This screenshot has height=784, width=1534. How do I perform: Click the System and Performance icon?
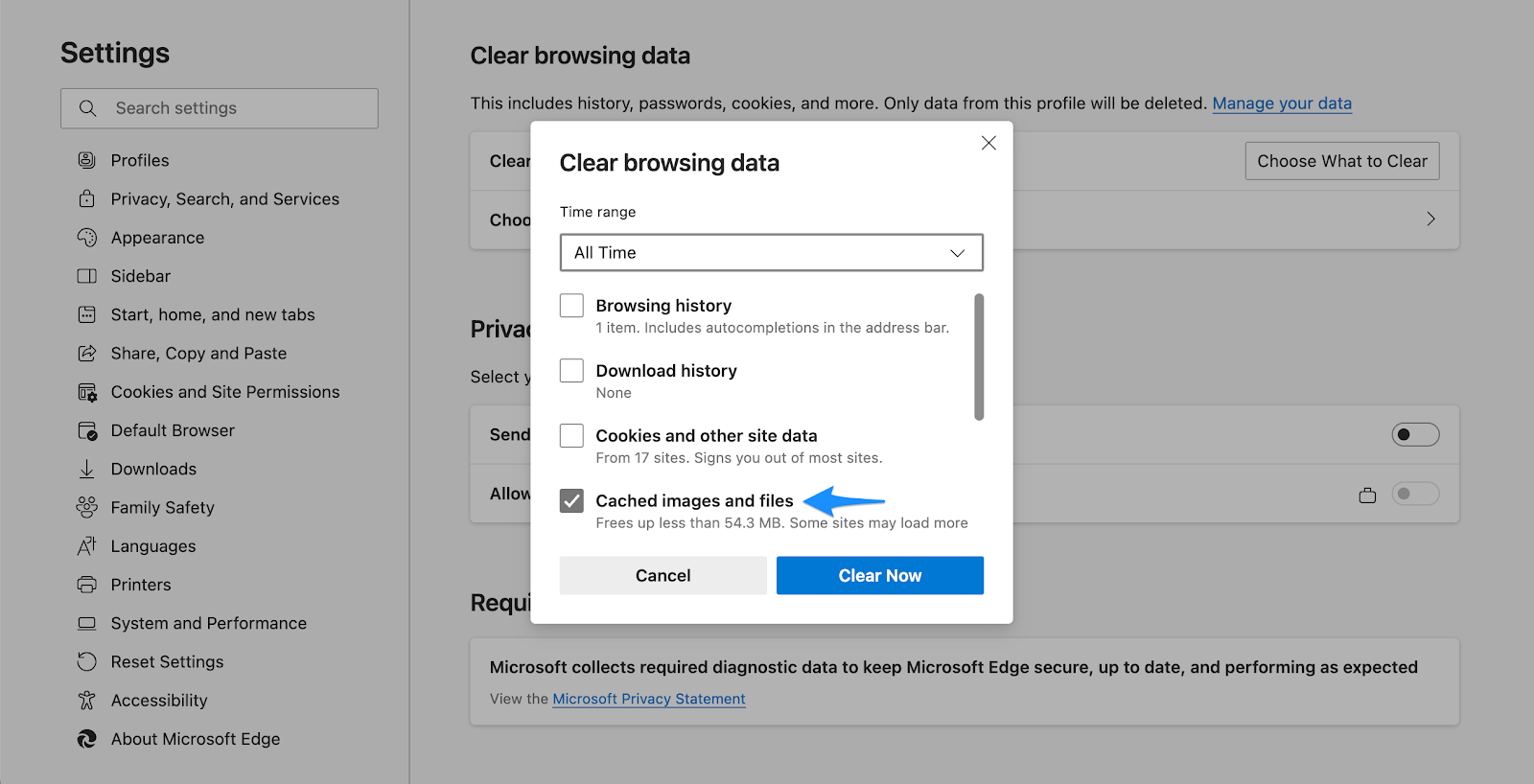tap(86, 623)
